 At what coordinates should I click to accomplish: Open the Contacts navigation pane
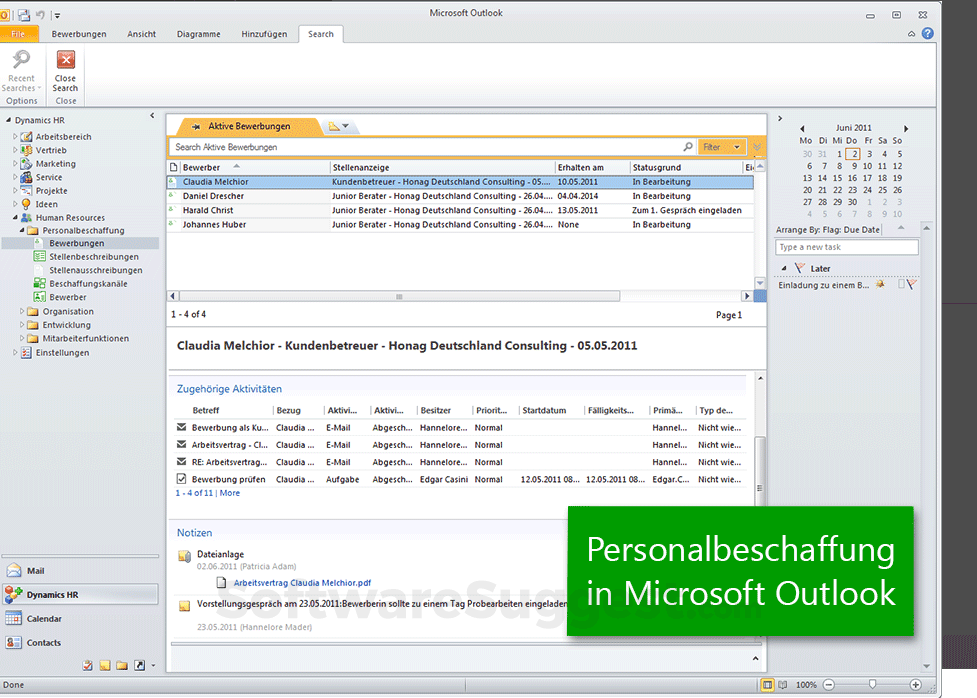(x=43, y=643)
